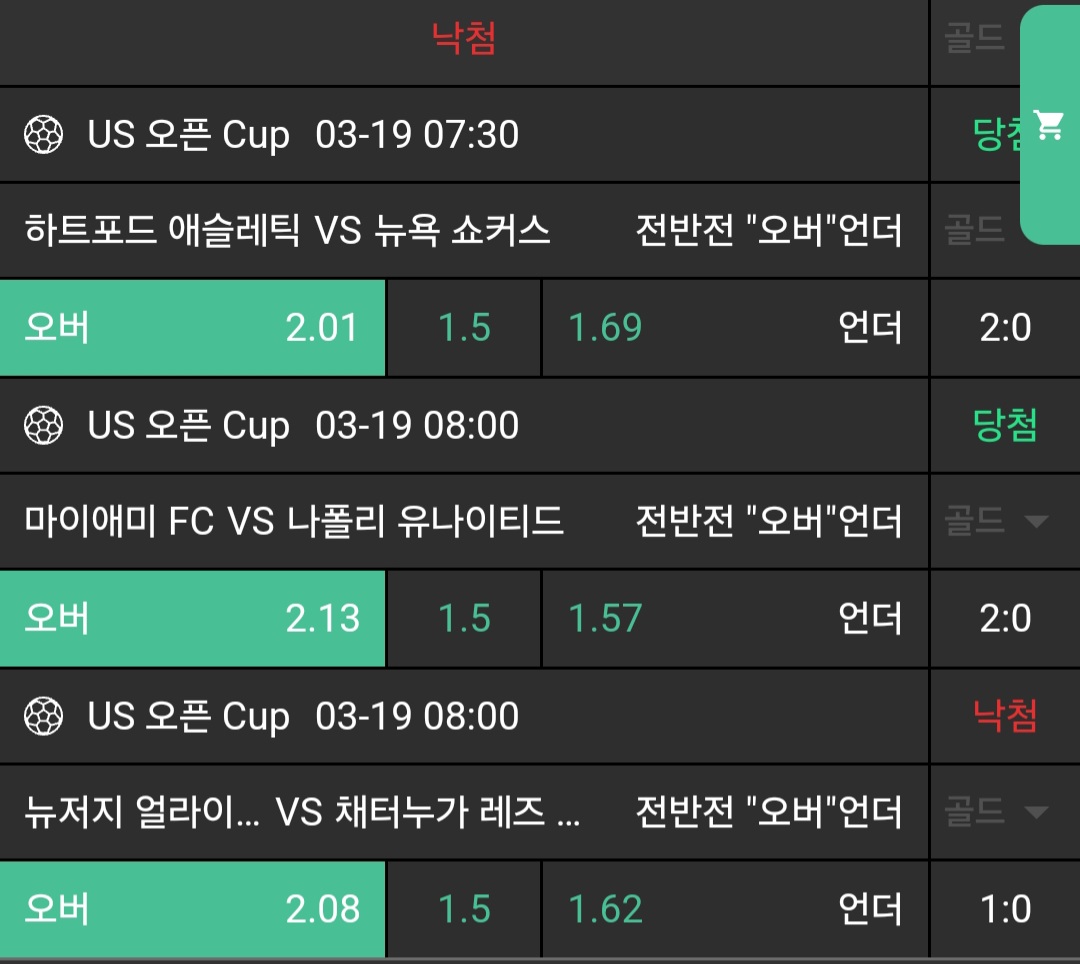Viewport: 1080px width, 964px height.
Task: Open 마이애미 FC VS 나폴리 유나이티드 match
Action: (x=294, y=521)
